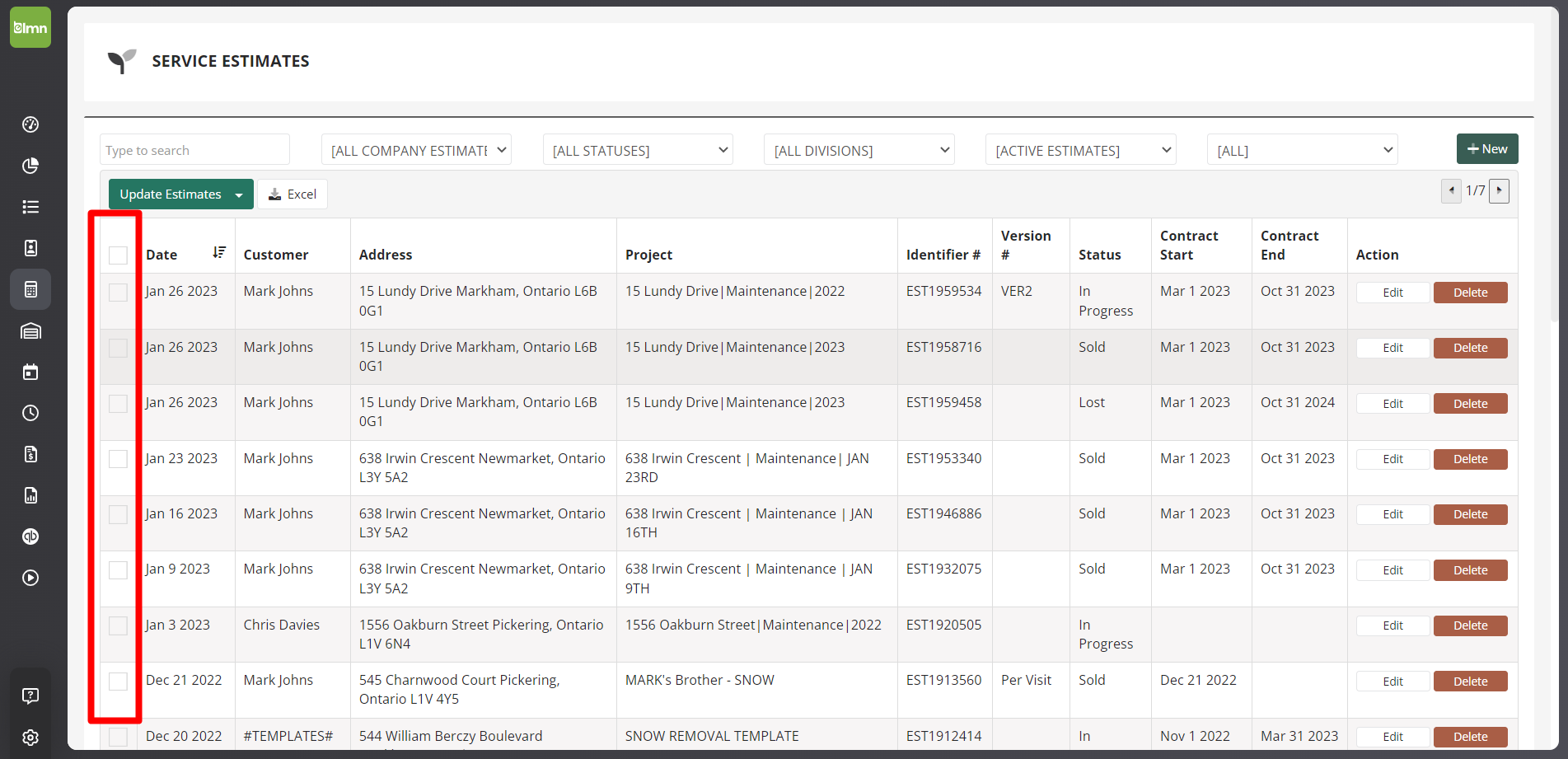Screen dimensions: 1568x759
Task: Open the settings gear sidebar icon
Action: point(30,738)
